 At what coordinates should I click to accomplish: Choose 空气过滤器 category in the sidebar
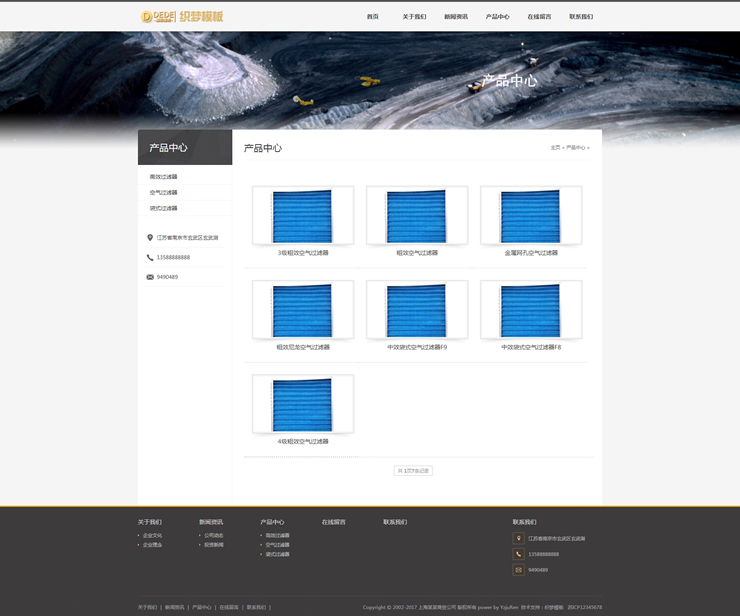tap(164, 193)
